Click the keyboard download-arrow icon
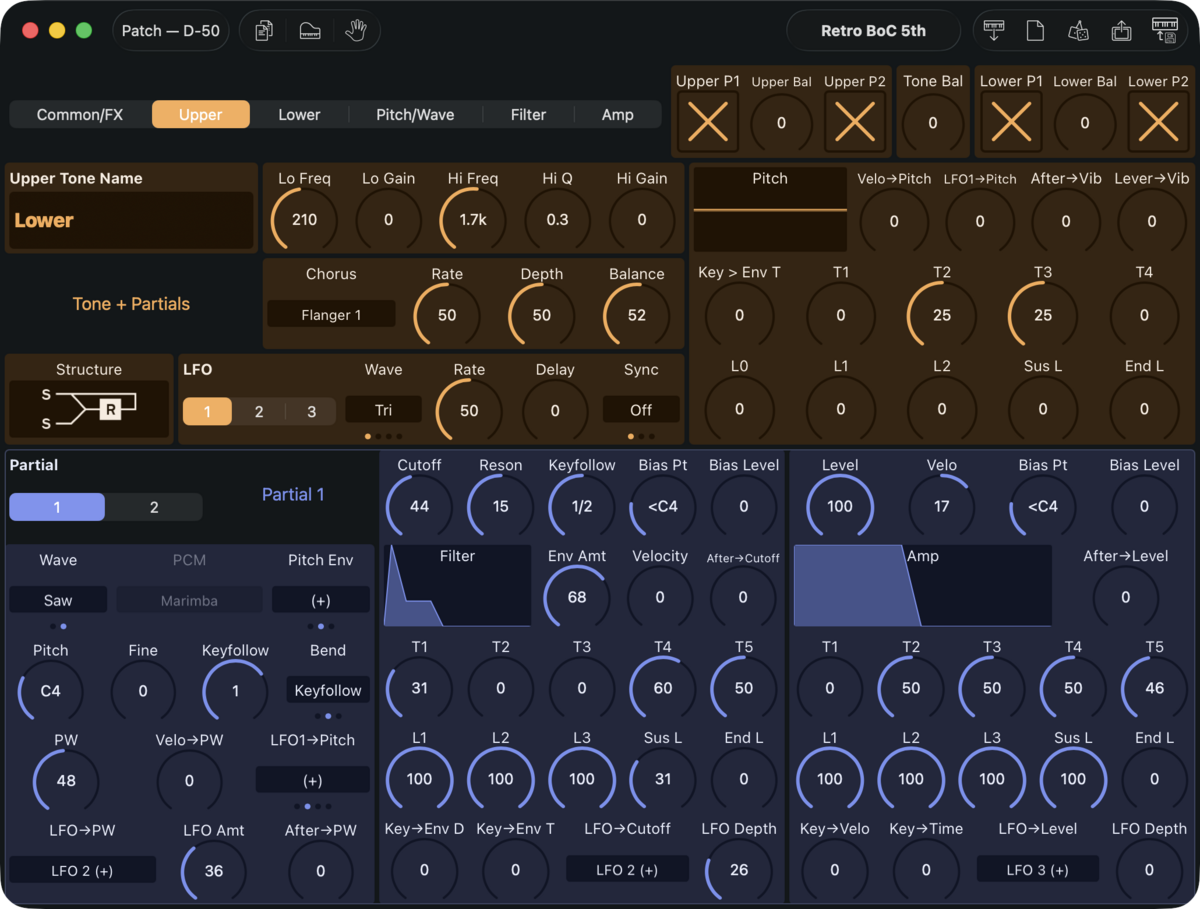 tap(994, 31)
